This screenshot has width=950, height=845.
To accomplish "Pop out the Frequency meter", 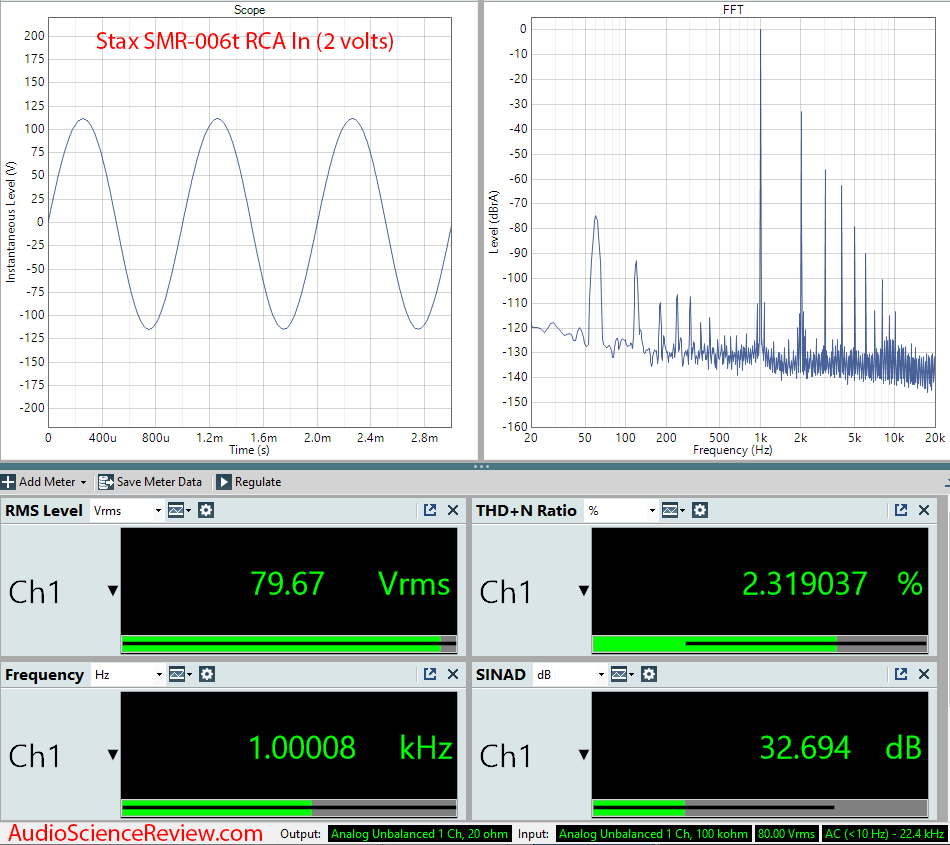I will [x=430, y=674].
